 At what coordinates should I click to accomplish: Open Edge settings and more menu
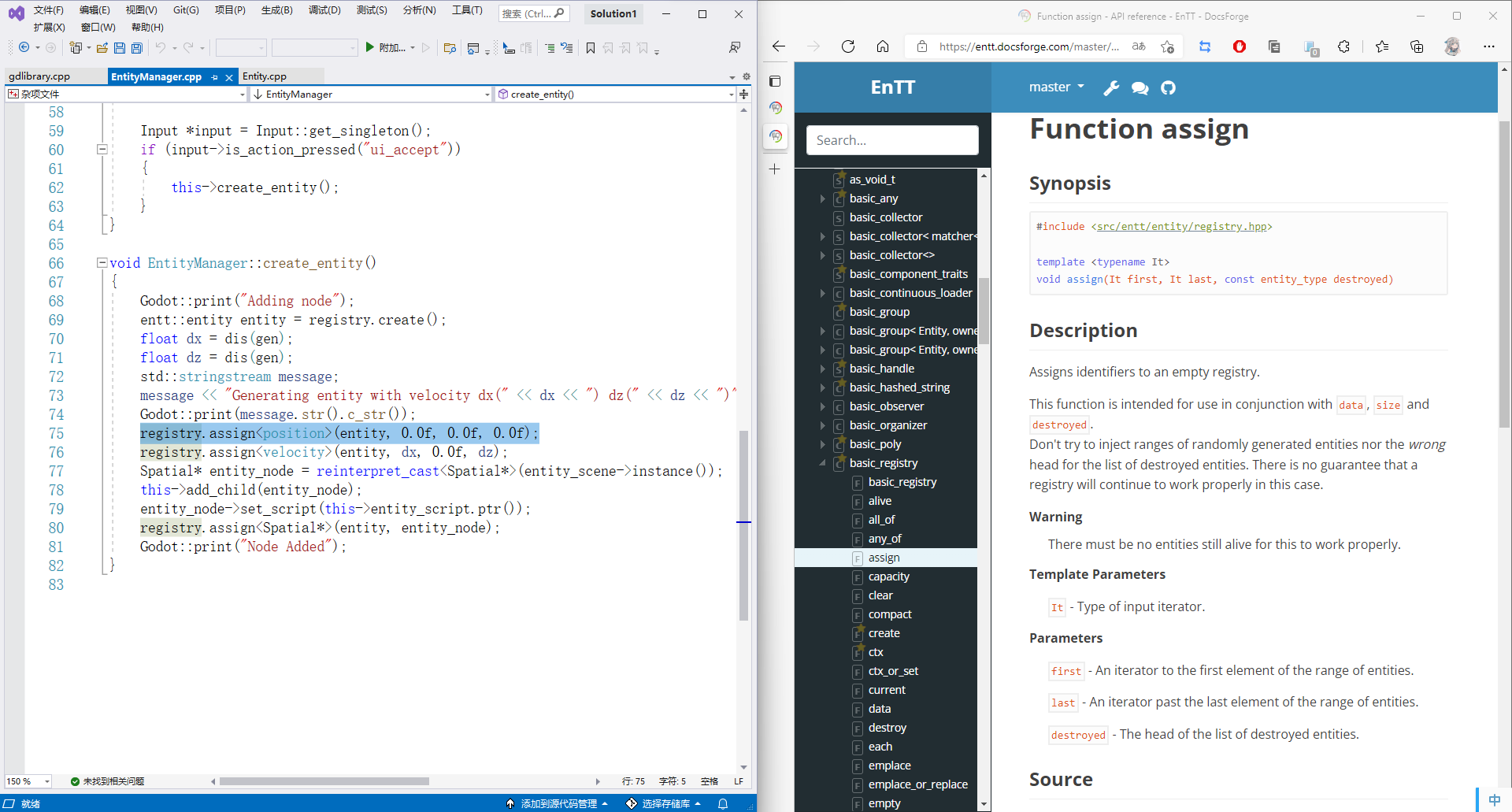[x=1488, y=46]
